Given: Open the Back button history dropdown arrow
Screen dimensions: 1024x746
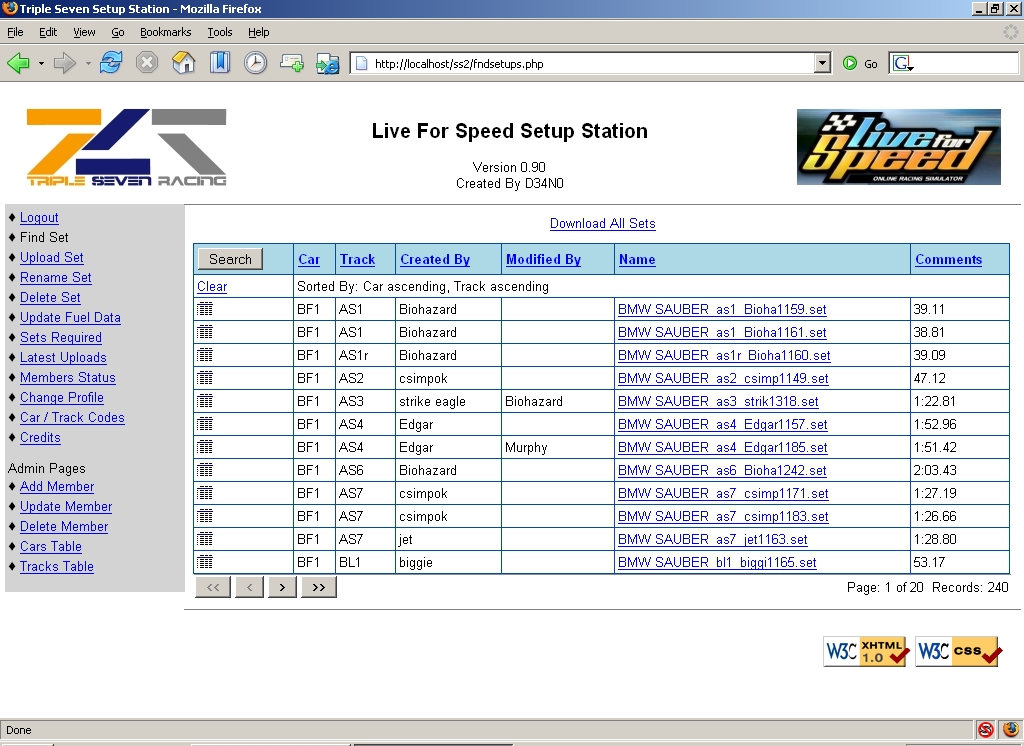Looking at the screenshot, I should pyautogui.click(x=41, y=63).
